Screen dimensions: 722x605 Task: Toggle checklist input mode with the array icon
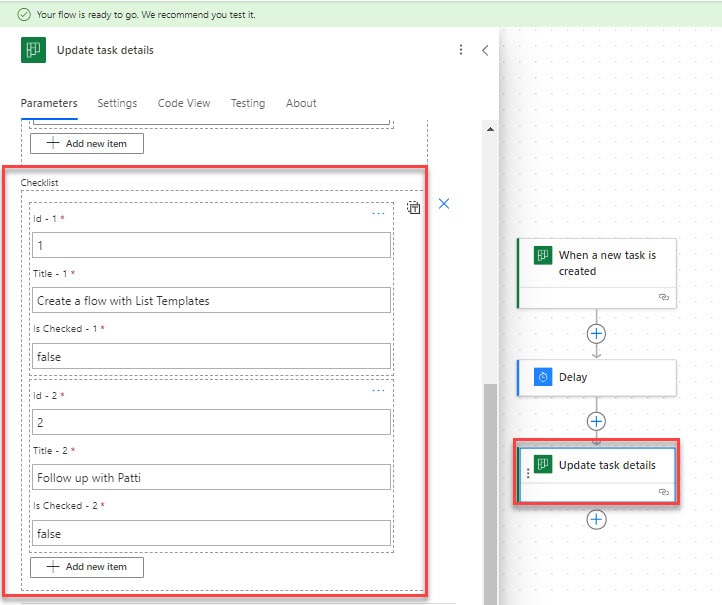pos(413,208)
